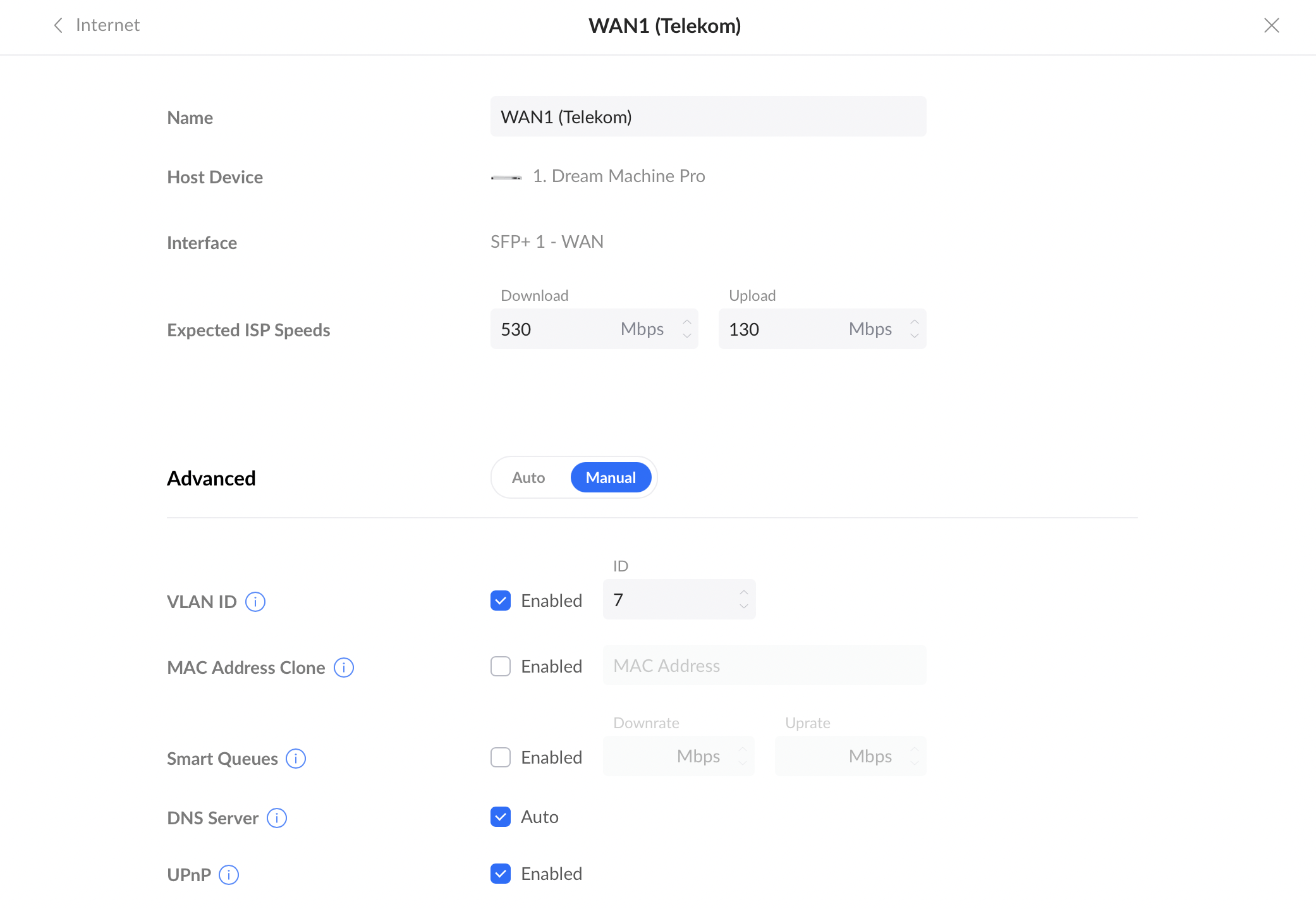
Task: Click the VLAN ID info icon
Action: coord(255,601)
